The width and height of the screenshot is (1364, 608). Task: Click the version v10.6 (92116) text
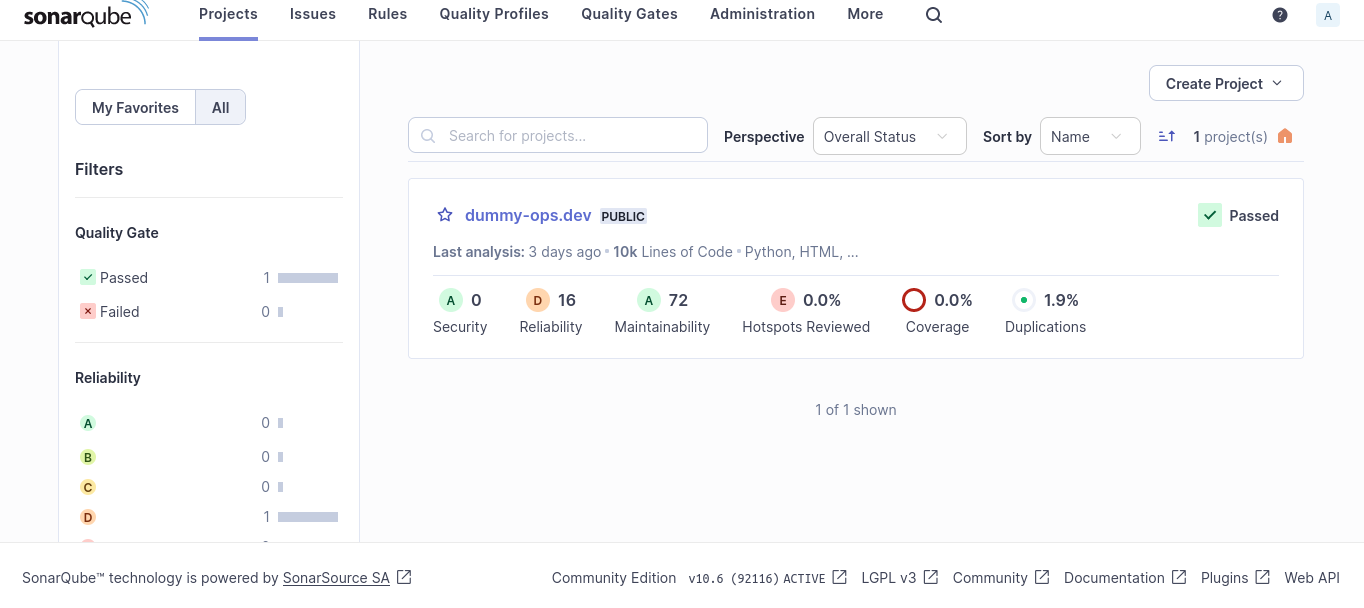tap(733, 578)
